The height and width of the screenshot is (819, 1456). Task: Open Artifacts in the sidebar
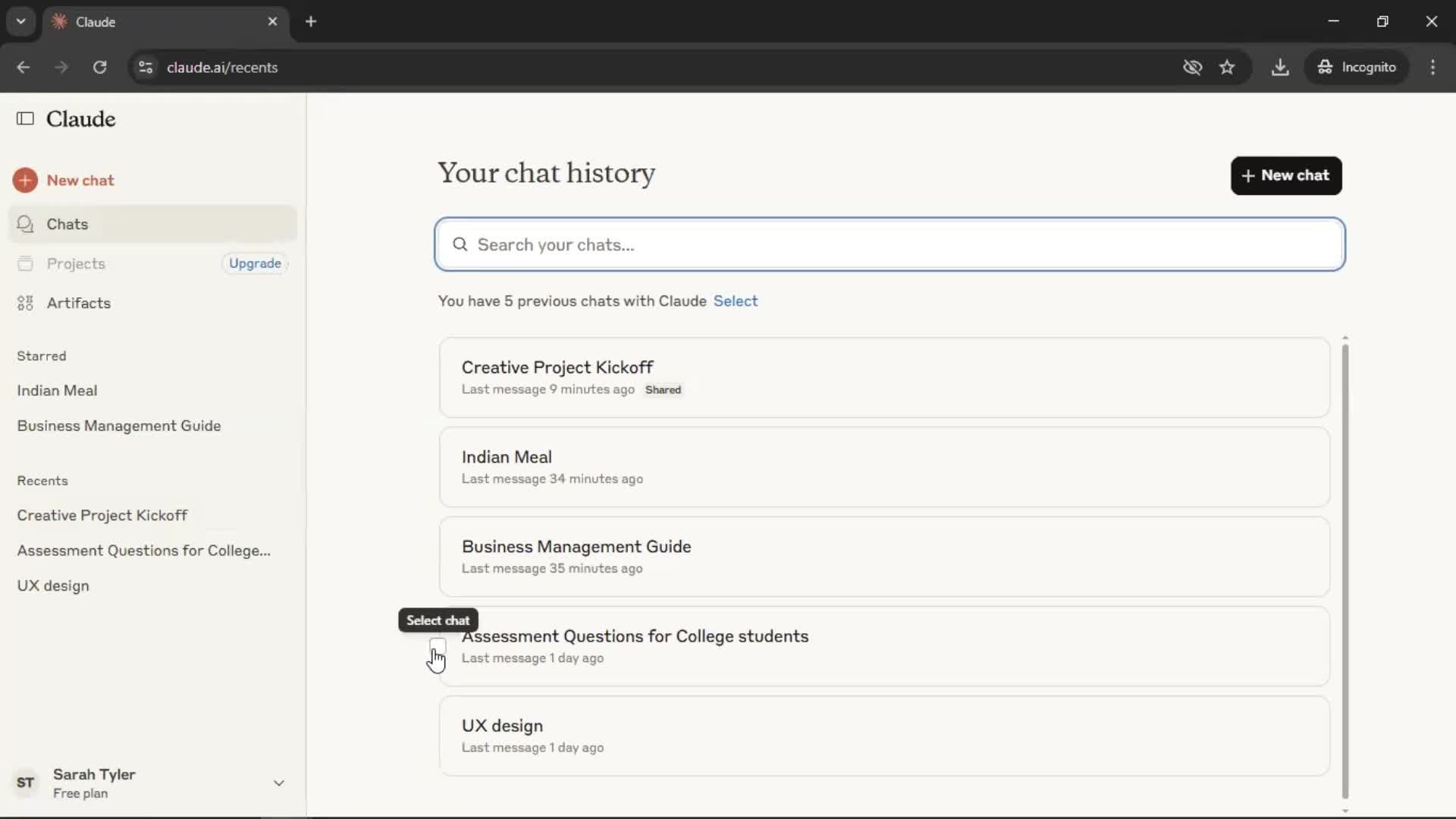coord(152,303)
